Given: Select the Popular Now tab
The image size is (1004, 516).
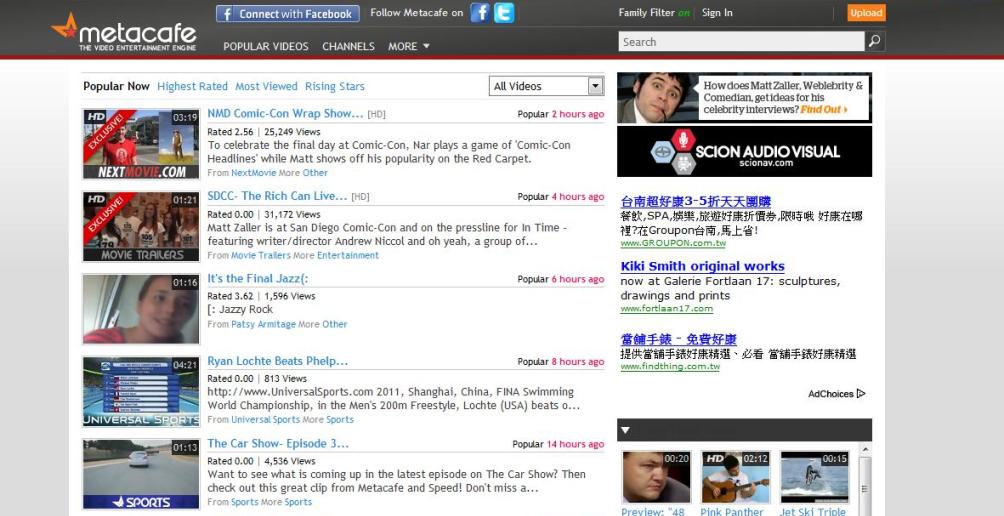Looking at the screenshot, I should click(116, 86).
